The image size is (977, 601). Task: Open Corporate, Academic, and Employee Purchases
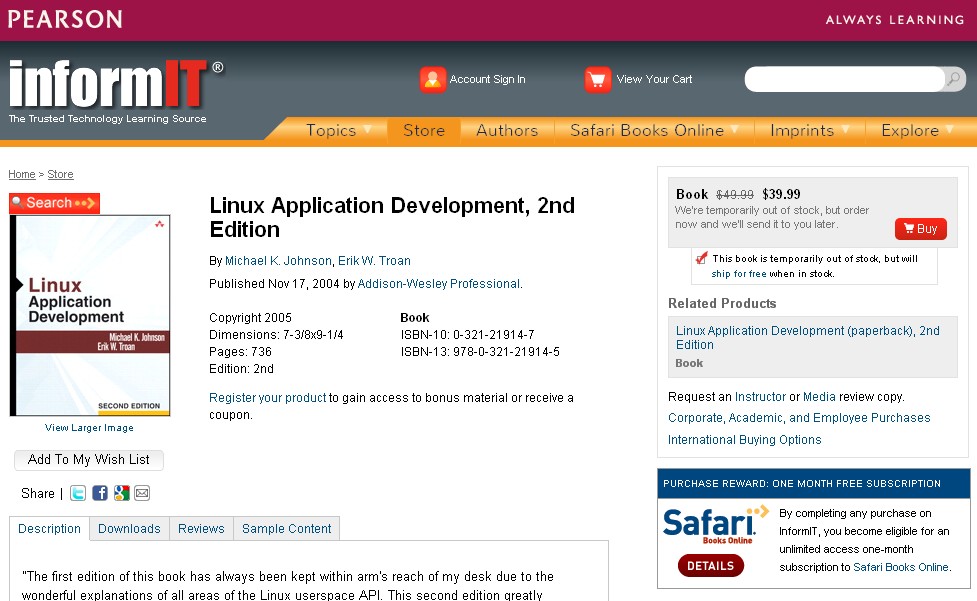(x=799, y=418)
